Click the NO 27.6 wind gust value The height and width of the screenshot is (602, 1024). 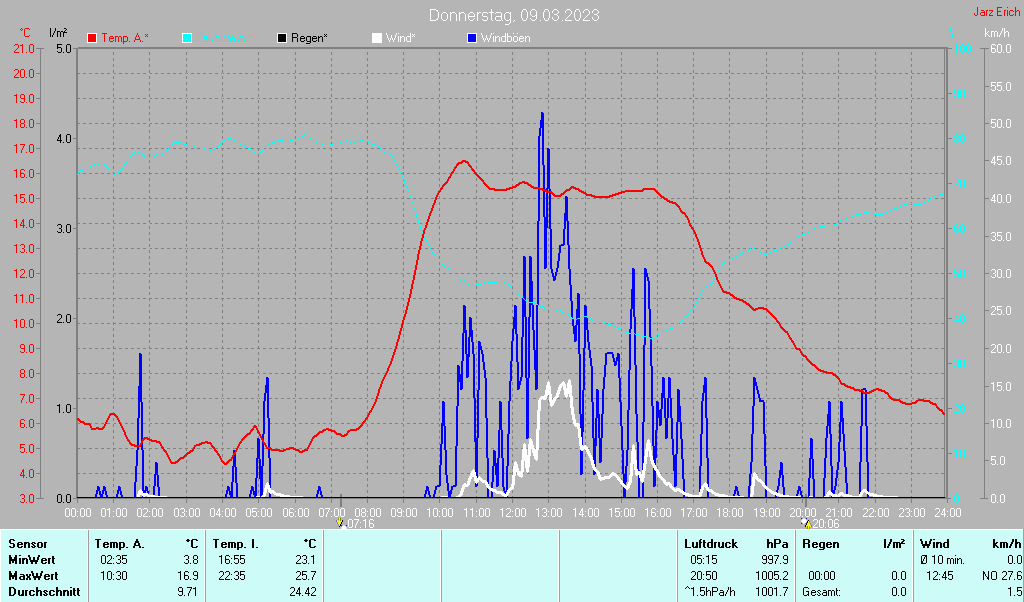tap(1002, 577)
